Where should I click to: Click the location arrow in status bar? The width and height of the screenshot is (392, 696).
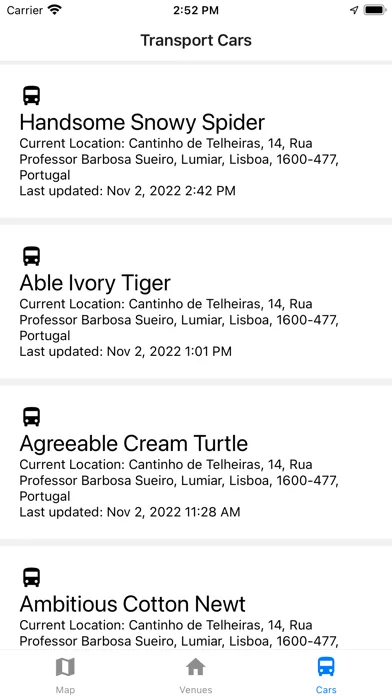pos(354,10)
